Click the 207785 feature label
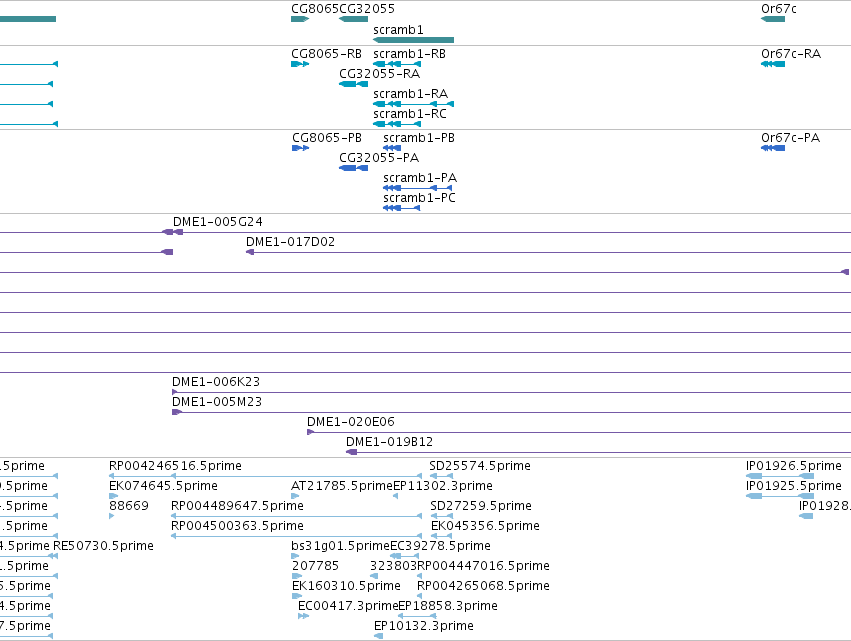This screenshot has height=641, width=851. [x=315, y=566]
